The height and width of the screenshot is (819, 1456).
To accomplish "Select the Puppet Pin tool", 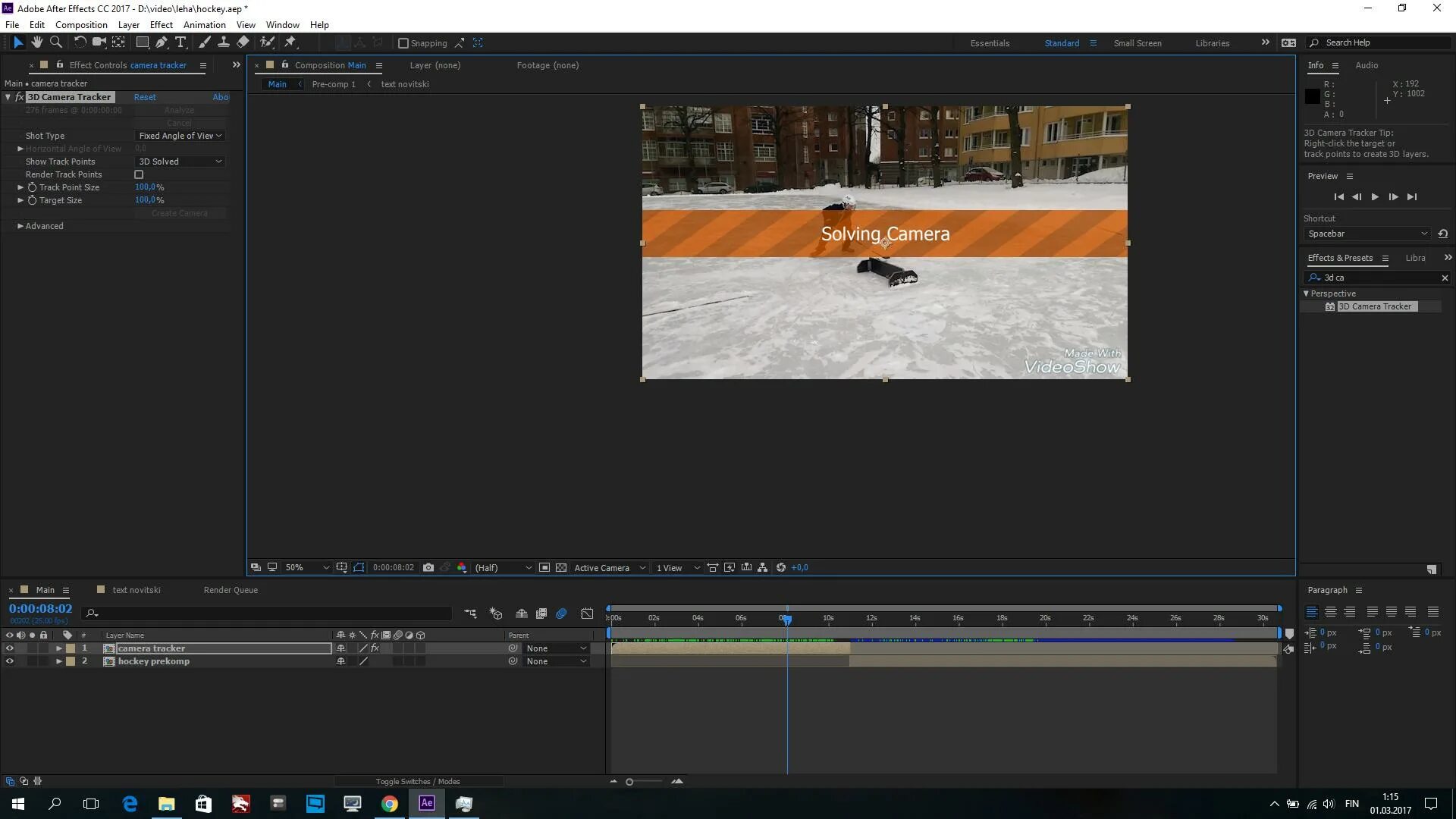I will tap(290, 42).
